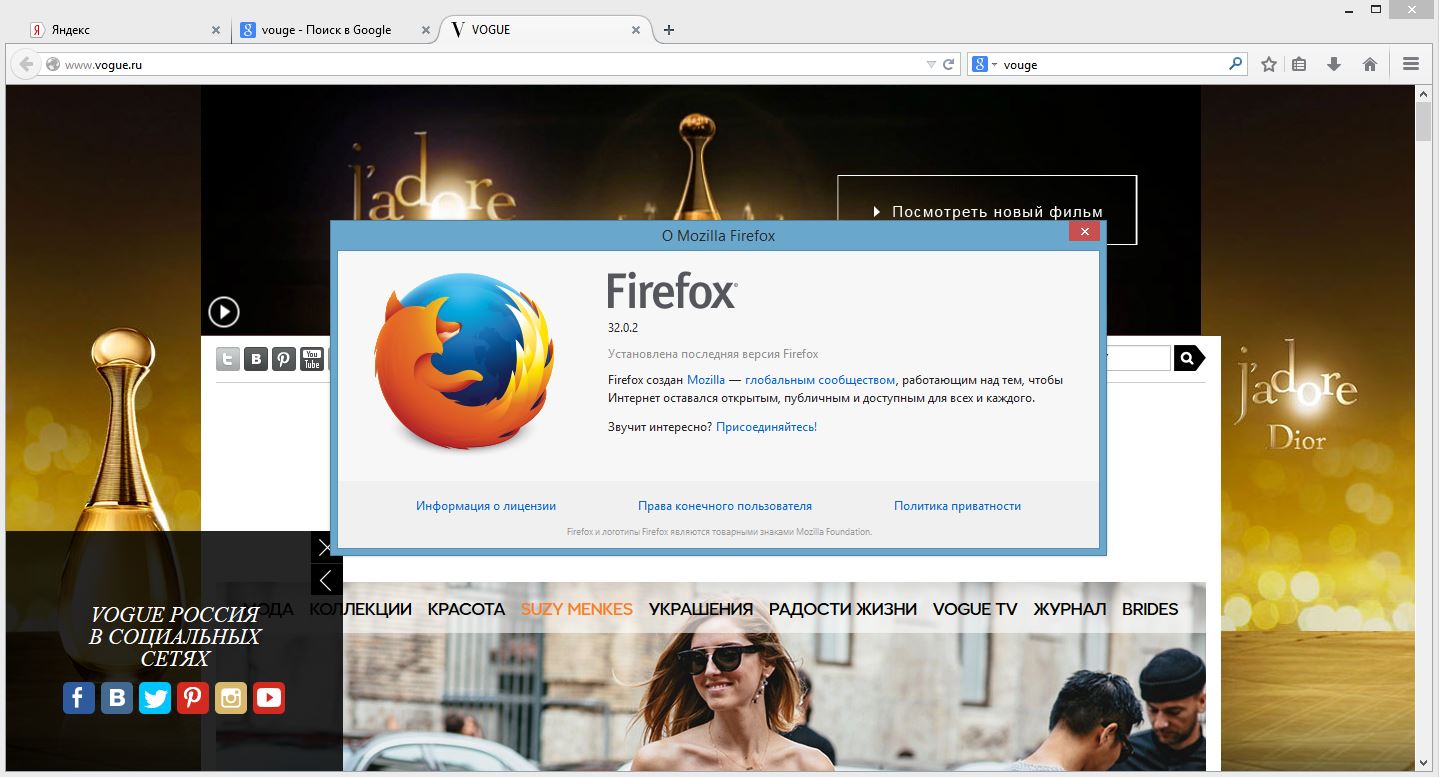Click the vertical scrollbar thumb
Image resolution: width=1439 pixels, height=777 pixels.
point(1424,122)
